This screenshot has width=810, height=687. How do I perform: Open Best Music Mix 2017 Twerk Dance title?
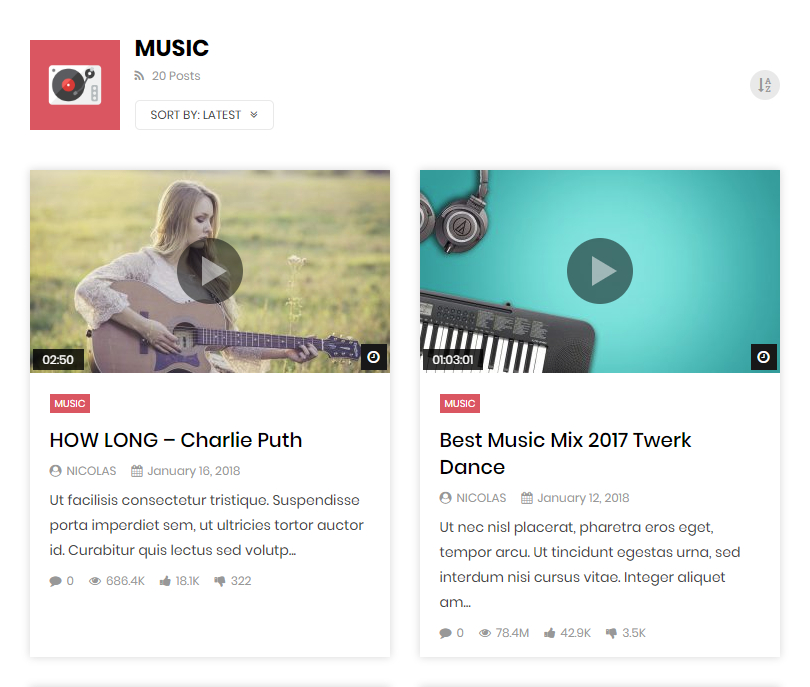(x=565, y=454)
